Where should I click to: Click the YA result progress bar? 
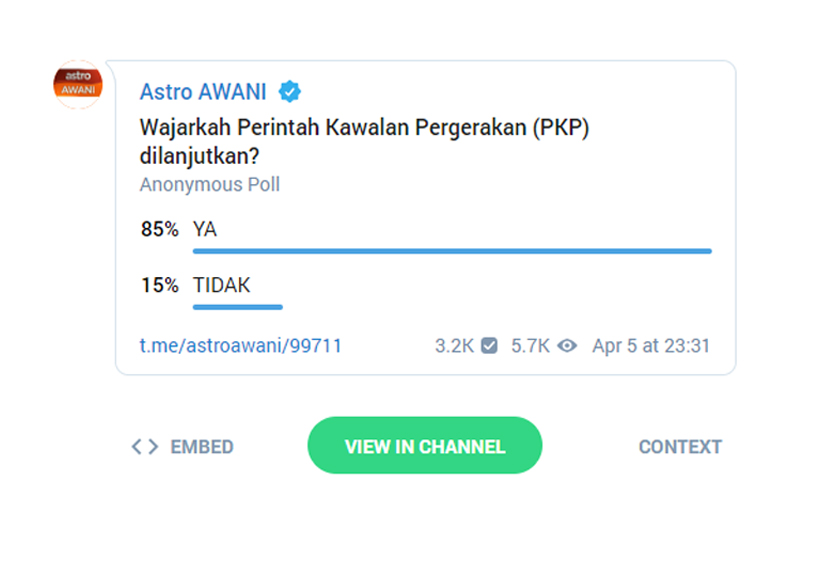pyautogui.click(x=452, y=251)
